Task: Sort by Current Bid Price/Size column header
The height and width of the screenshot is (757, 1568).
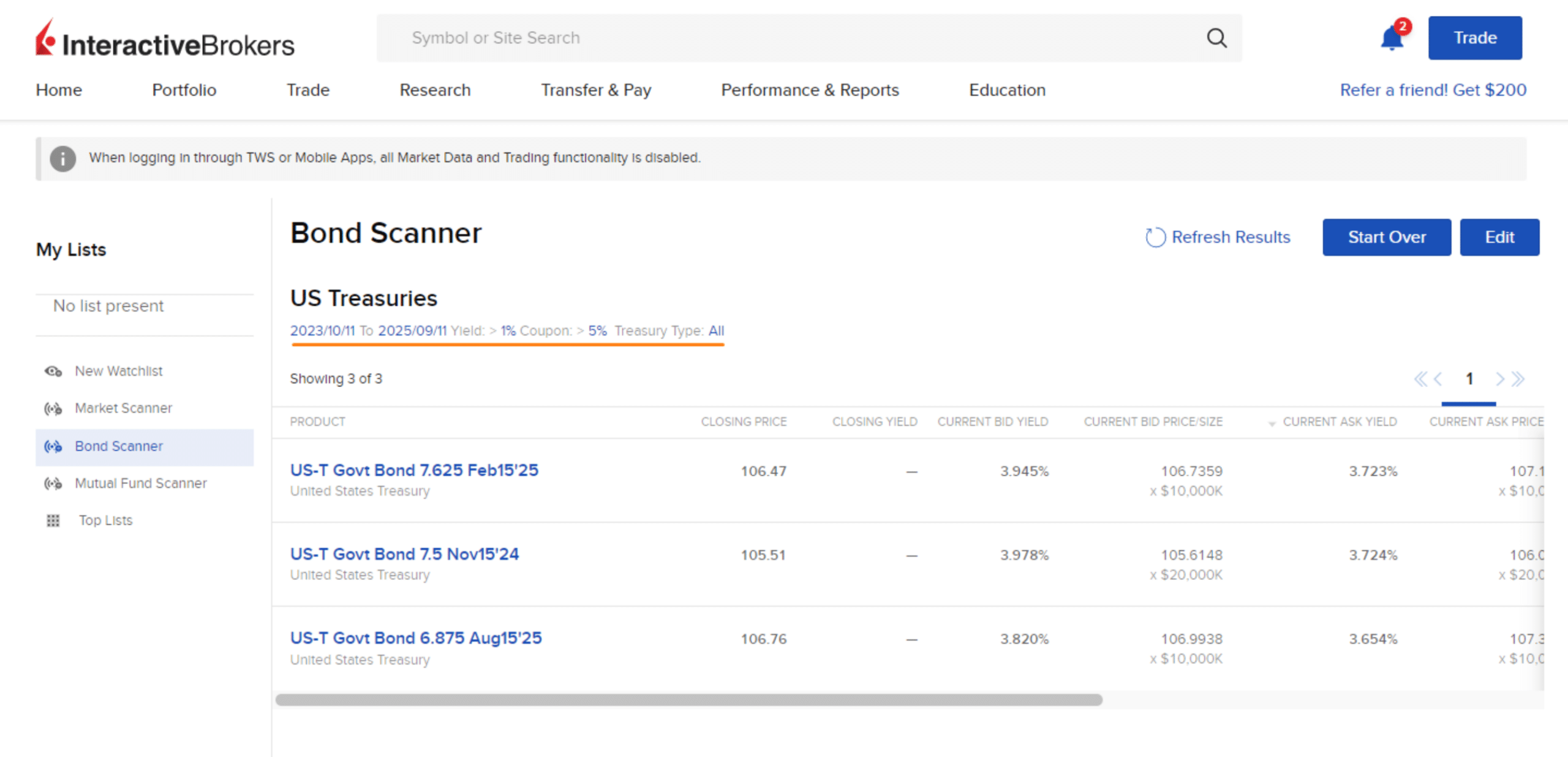Action: tap(1153, 422)
